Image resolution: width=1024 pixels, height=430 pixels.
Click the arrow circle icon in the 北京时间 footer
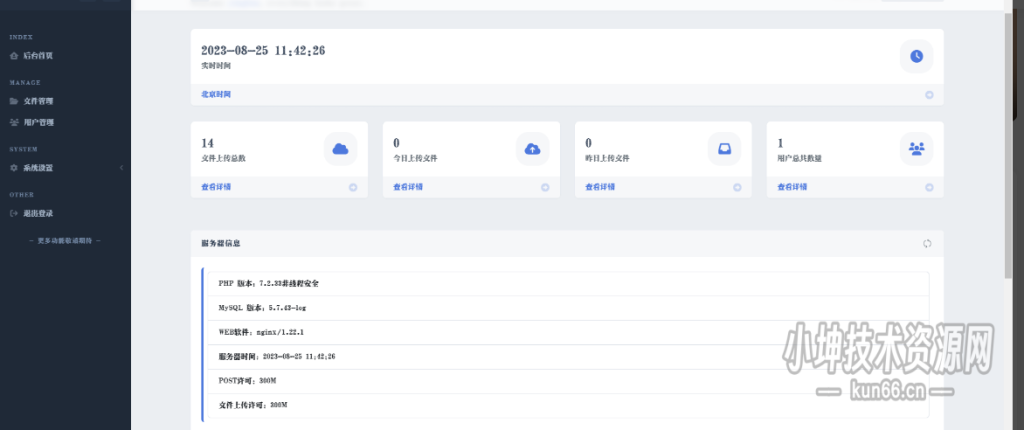(x=929, y=95)
